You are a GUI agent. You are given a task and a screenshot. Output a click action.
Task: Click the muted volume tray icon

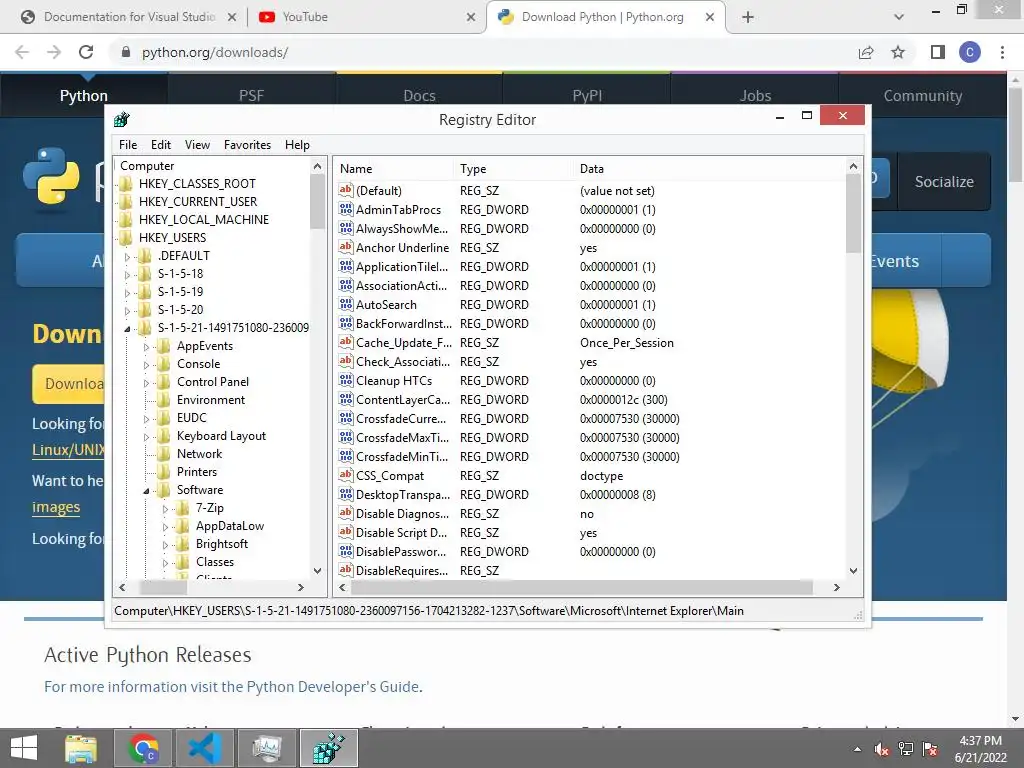coord(882,749)
